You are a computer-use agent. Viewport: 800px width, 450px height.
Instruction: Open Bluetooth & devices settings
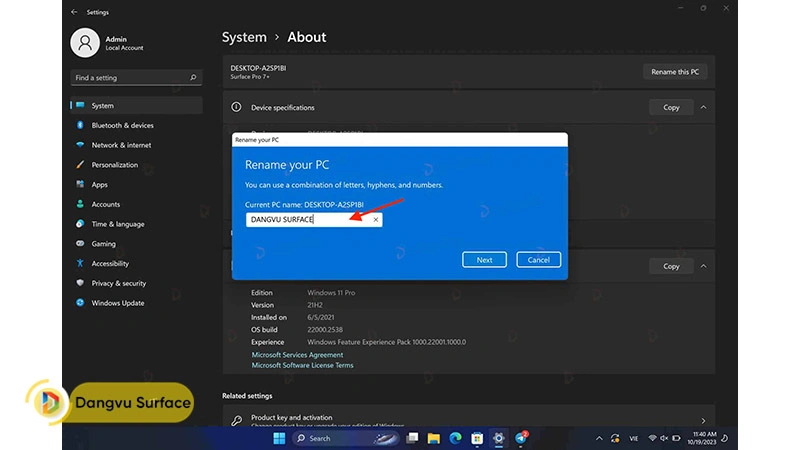136,126
